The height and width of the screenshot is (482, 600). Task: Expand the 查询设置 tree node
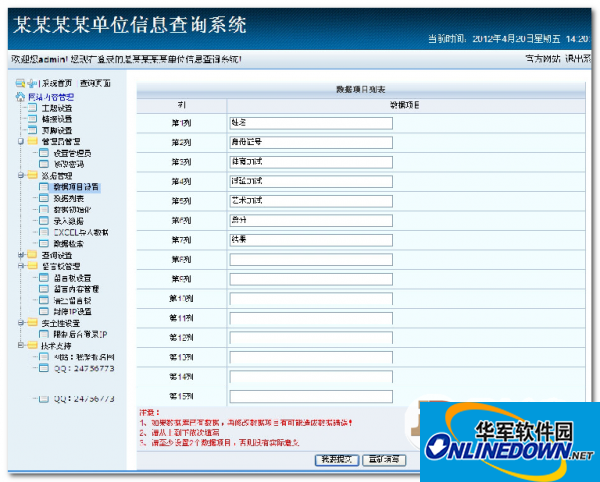pyautogui.click(x=21, y=255)
